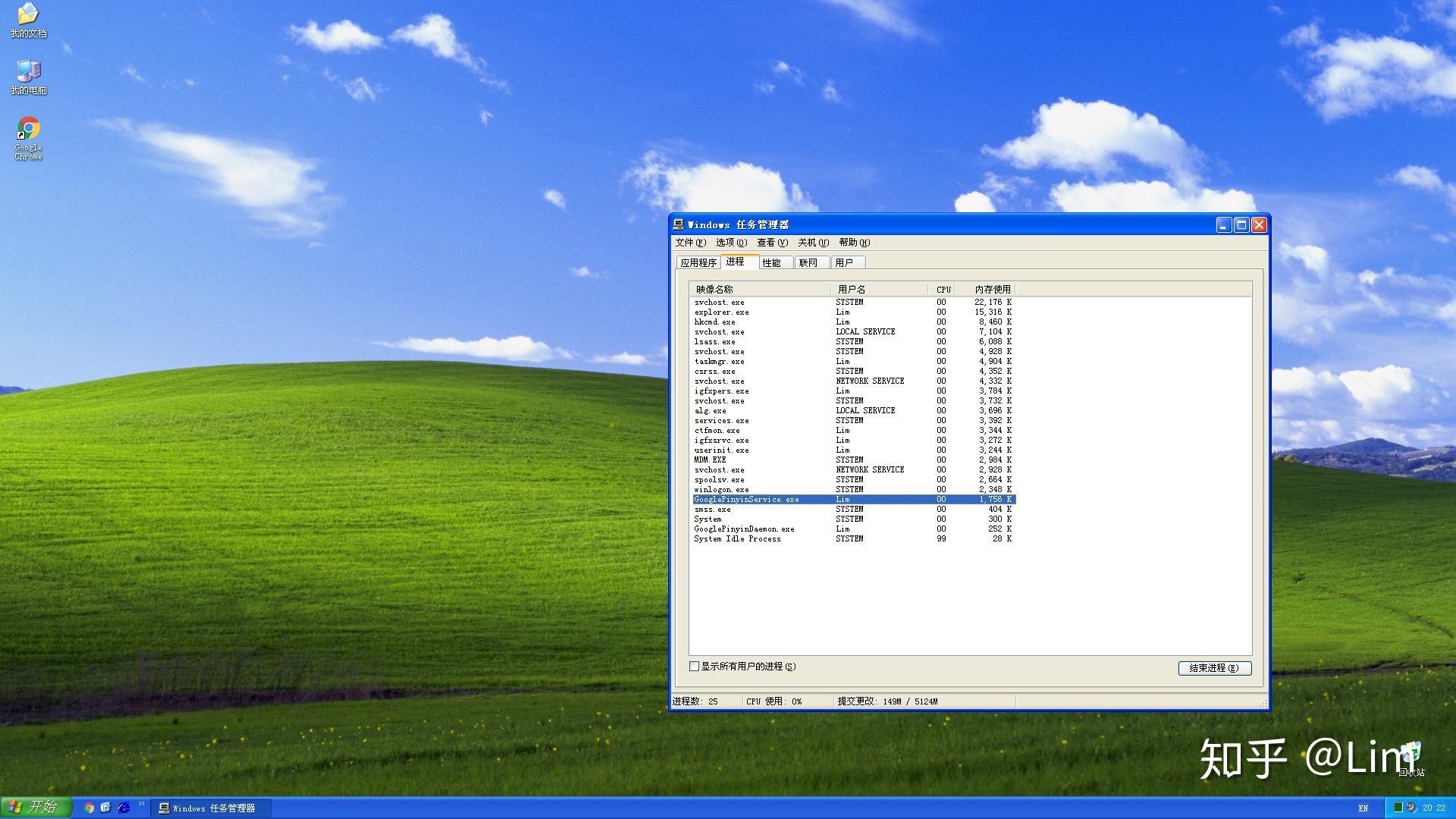The image size is (1456, 819).
Task: Switch to the 用户 tab
Action: click(849, 263)
